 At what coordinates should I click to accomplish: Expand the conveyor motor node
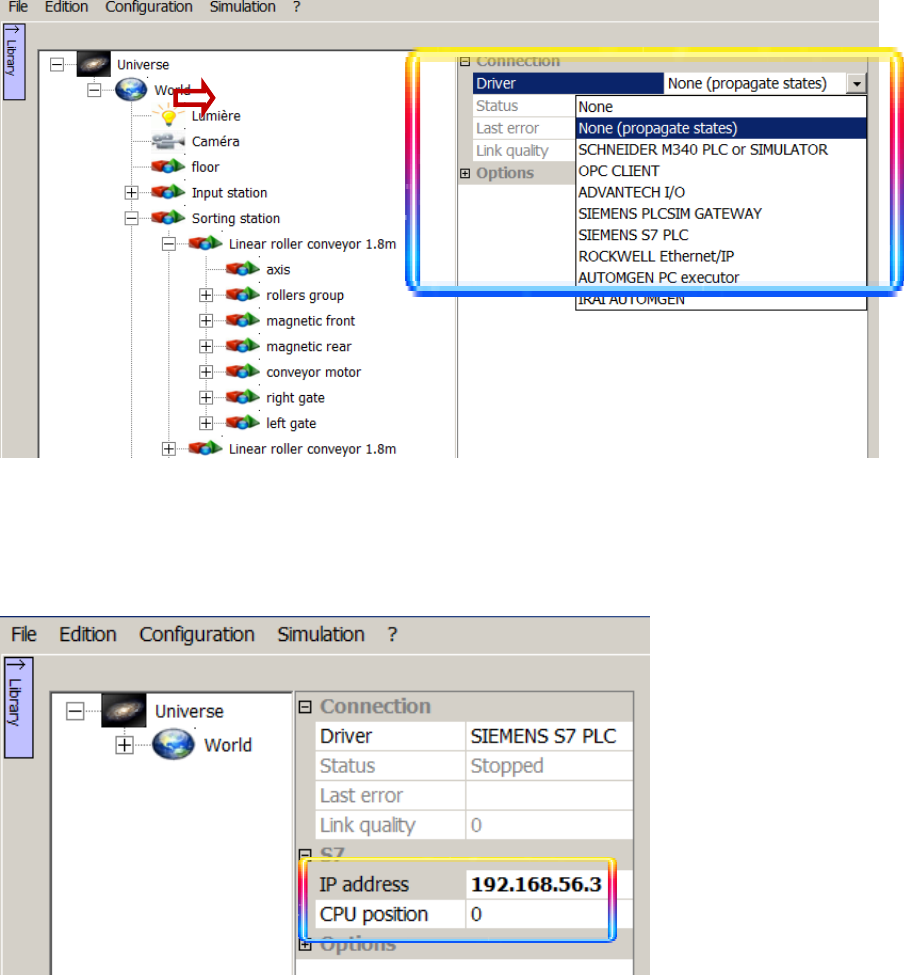pos(206,372)
